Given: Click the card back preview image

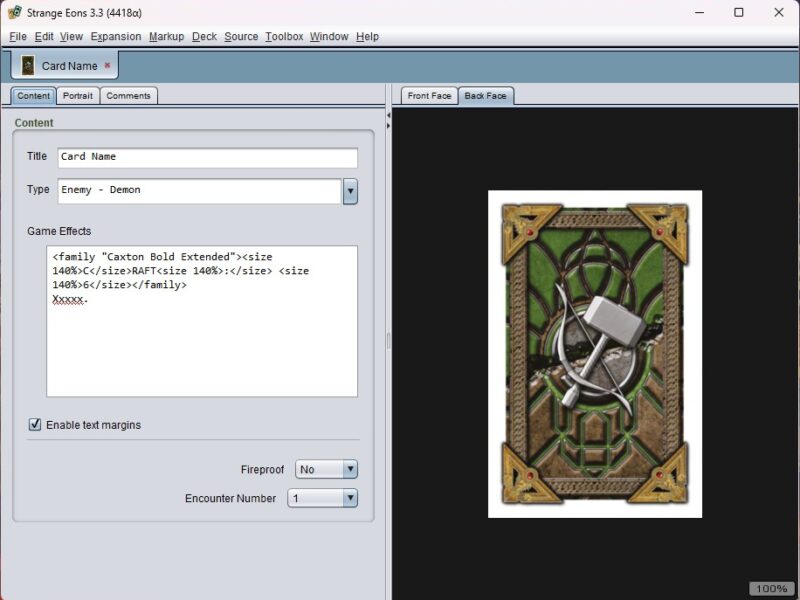Looking at the screenshot, I should pos(594,353).
